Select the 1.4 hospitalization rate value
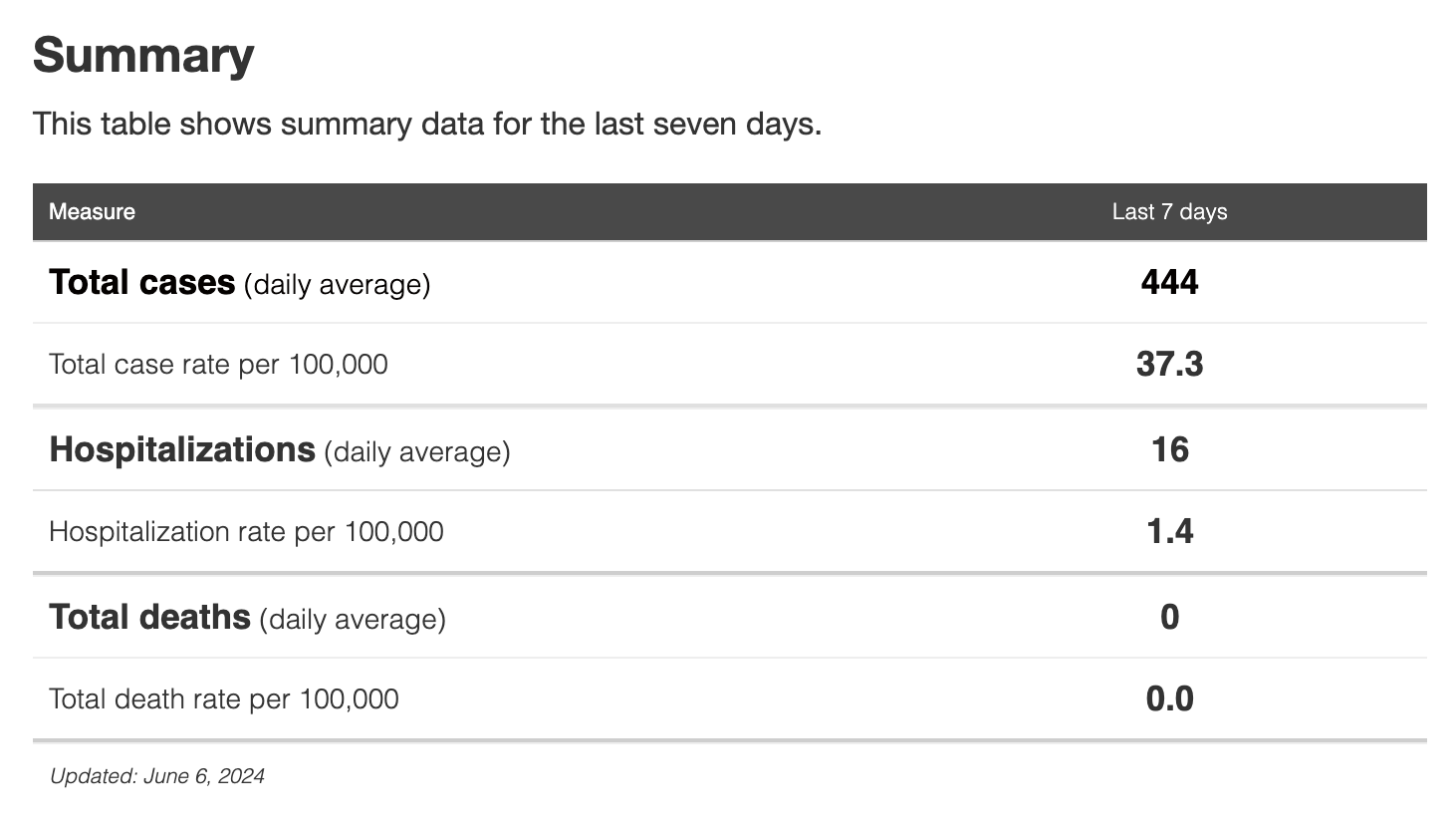1456x831 pixels. [x=1169, y=531]
